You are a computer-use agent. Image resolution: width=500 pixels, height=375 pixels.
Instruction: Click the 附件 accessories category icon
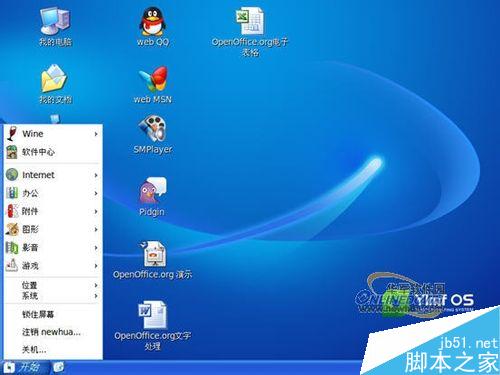12,211
